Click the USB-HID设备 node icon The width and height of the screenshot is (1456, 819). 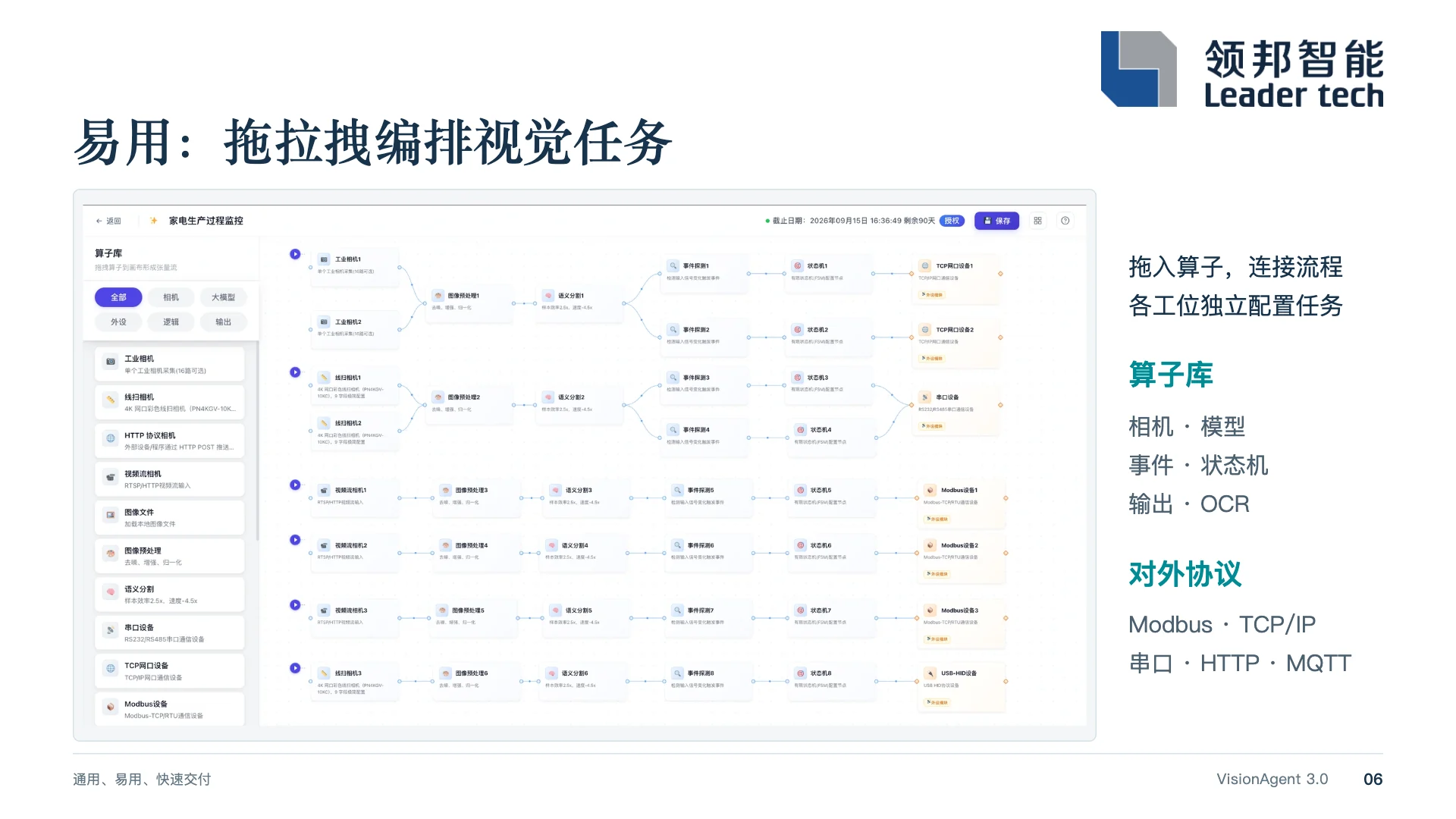point(930,673)
